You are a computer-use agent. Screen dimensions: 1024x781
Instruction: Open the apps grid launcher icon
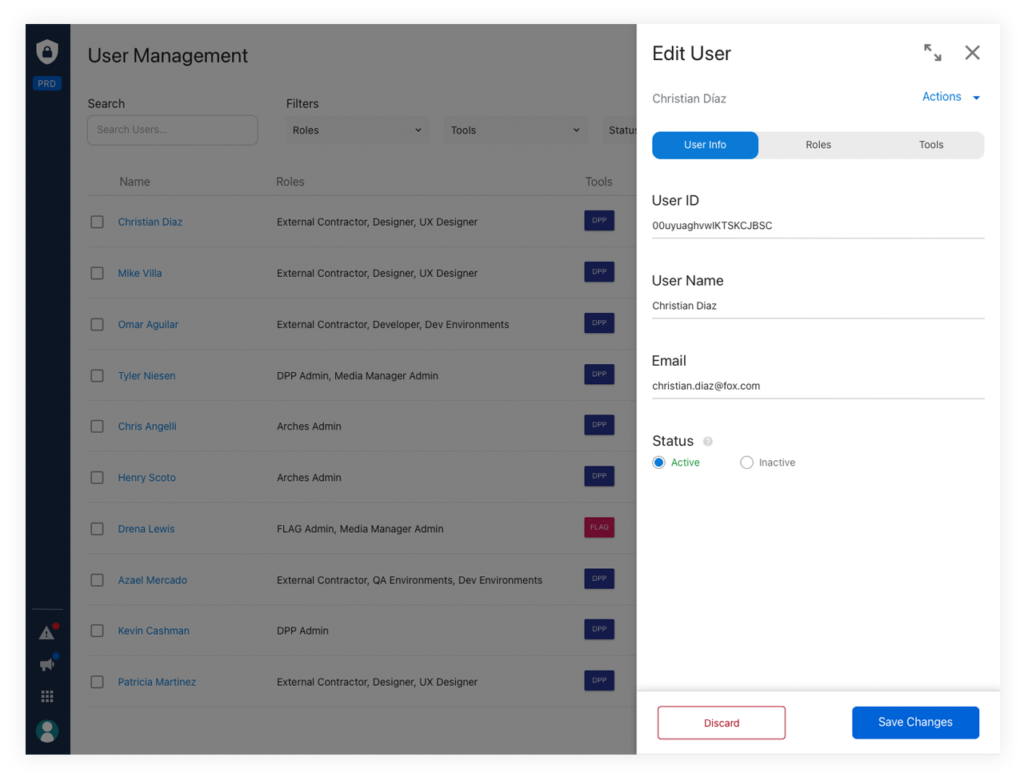47,696
